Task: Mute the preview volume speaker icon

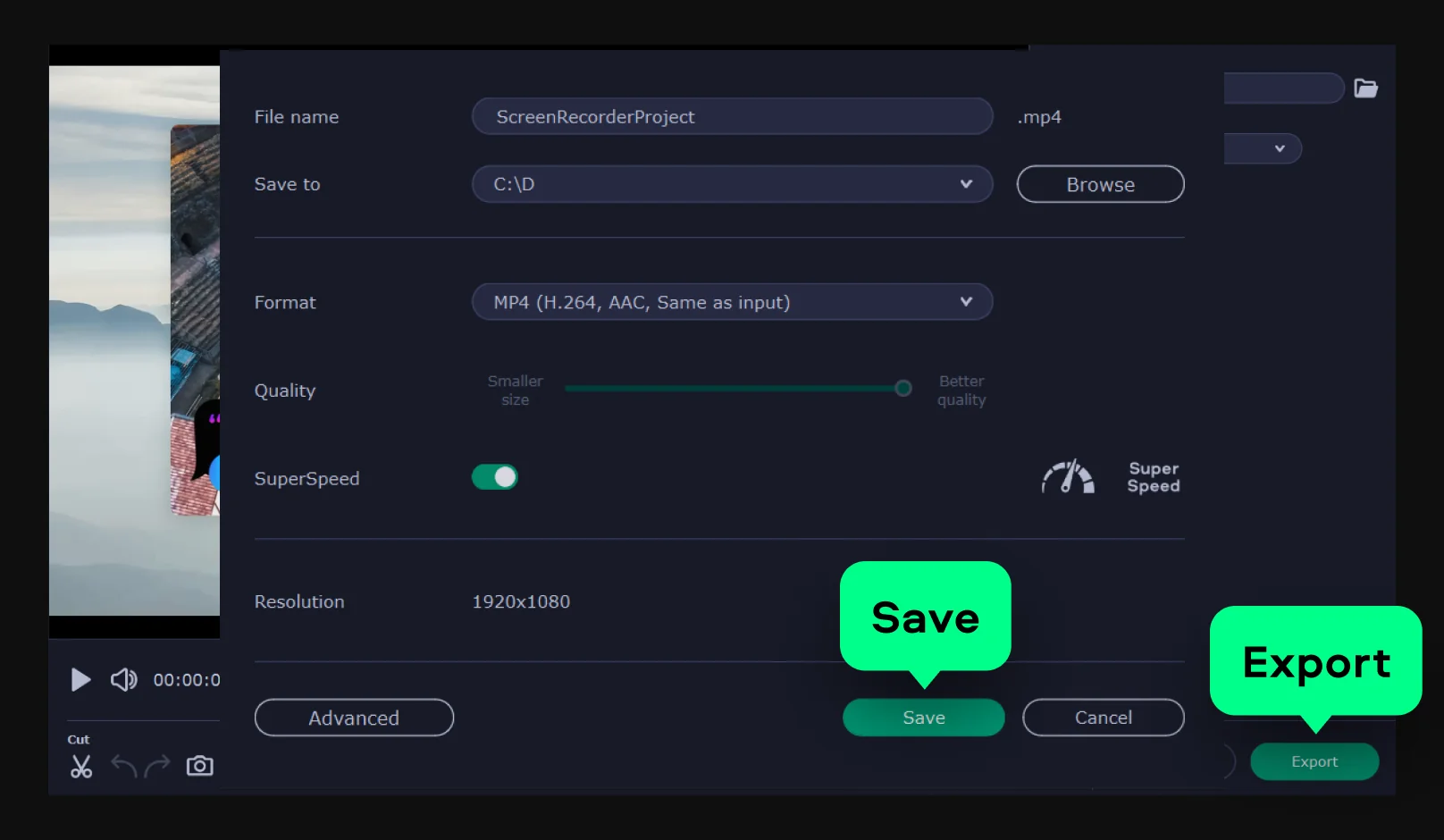Action: coord(123,680)
